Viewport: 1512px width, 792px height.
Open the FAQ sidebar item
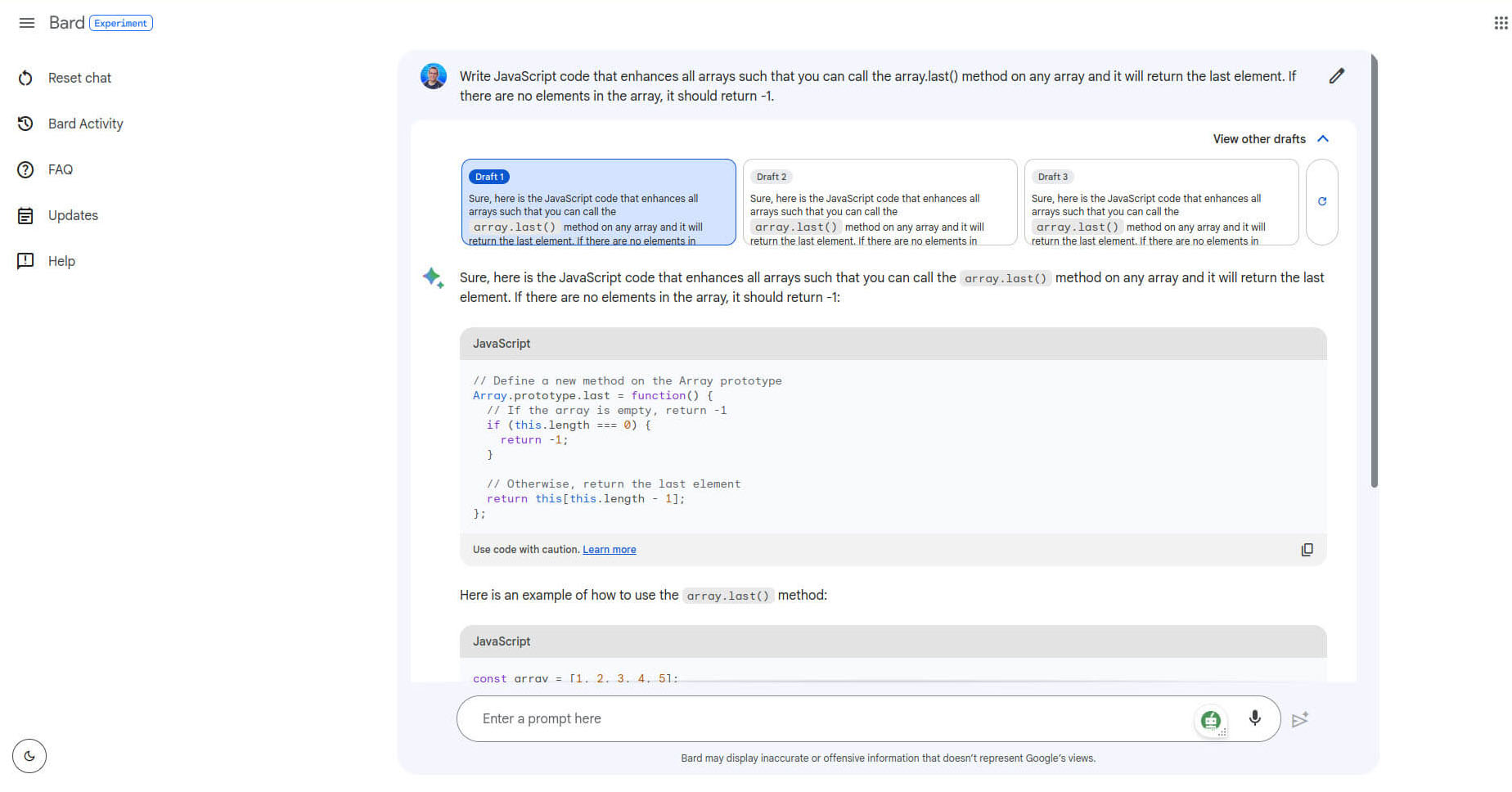pyautogui.click(x=61, y=169)
